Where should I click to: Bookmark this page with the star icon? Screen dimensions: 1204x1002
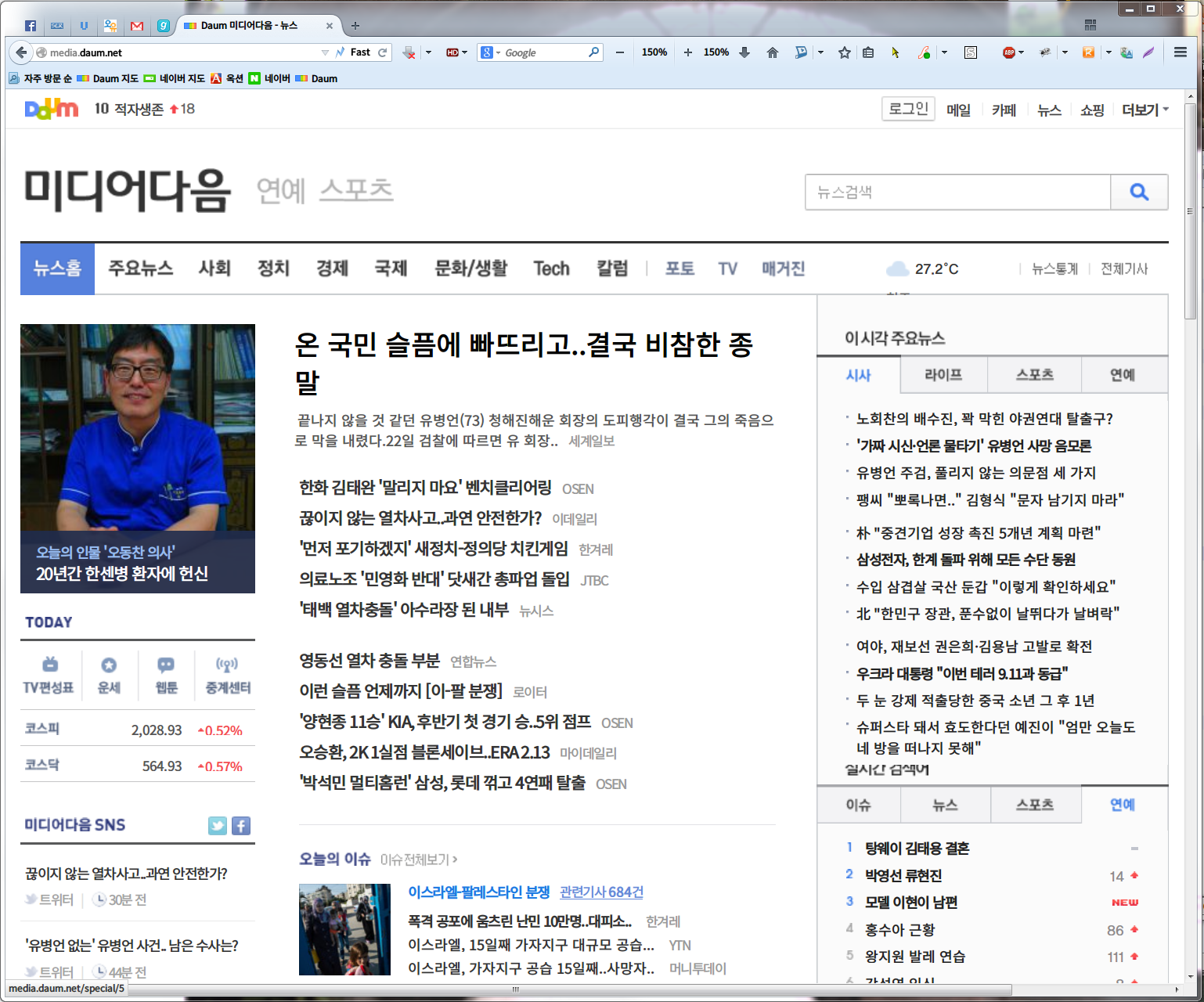[845, 52]
